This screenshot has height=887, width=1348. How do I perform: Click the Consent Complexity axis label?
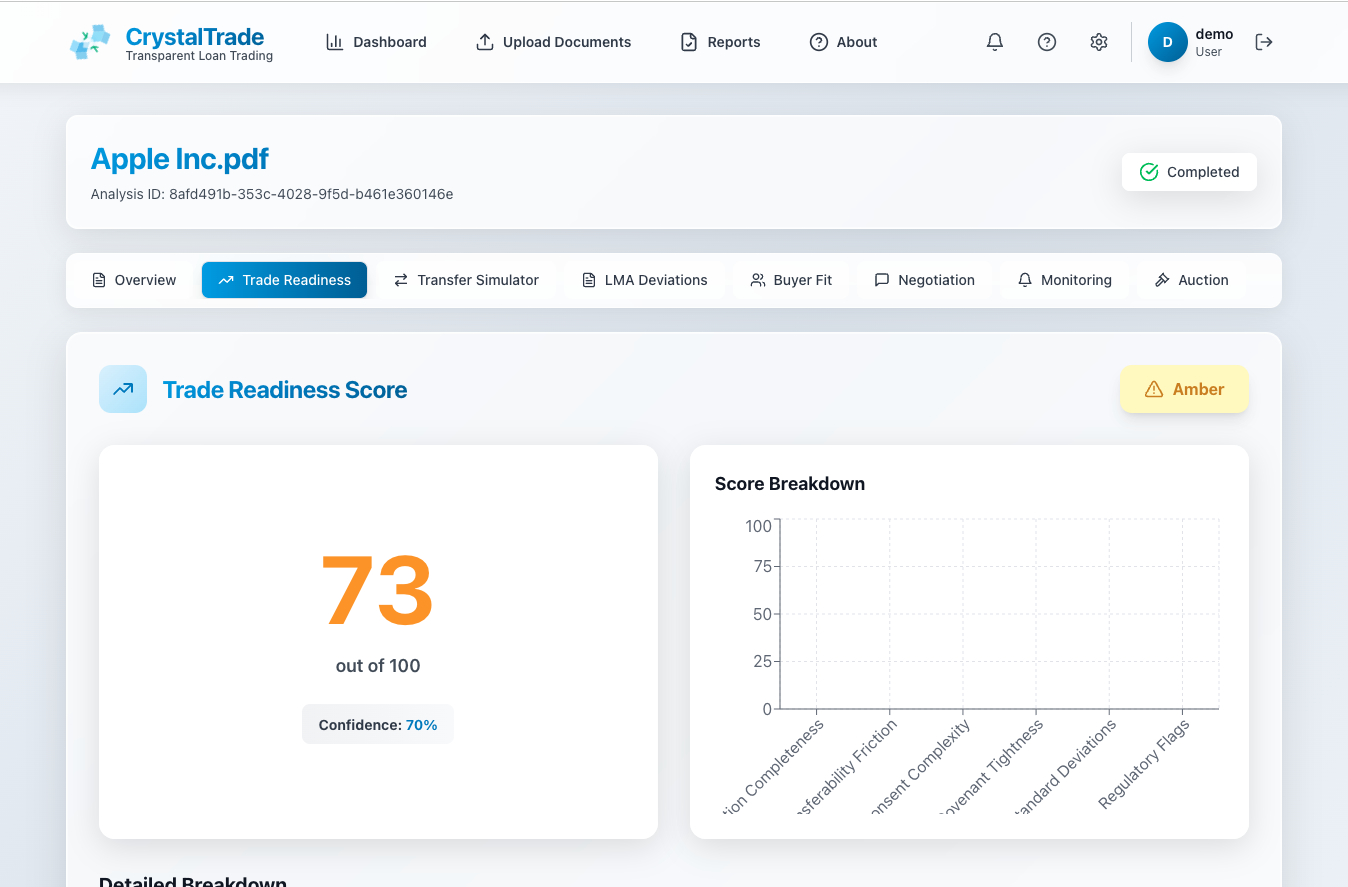coord(922,766)
